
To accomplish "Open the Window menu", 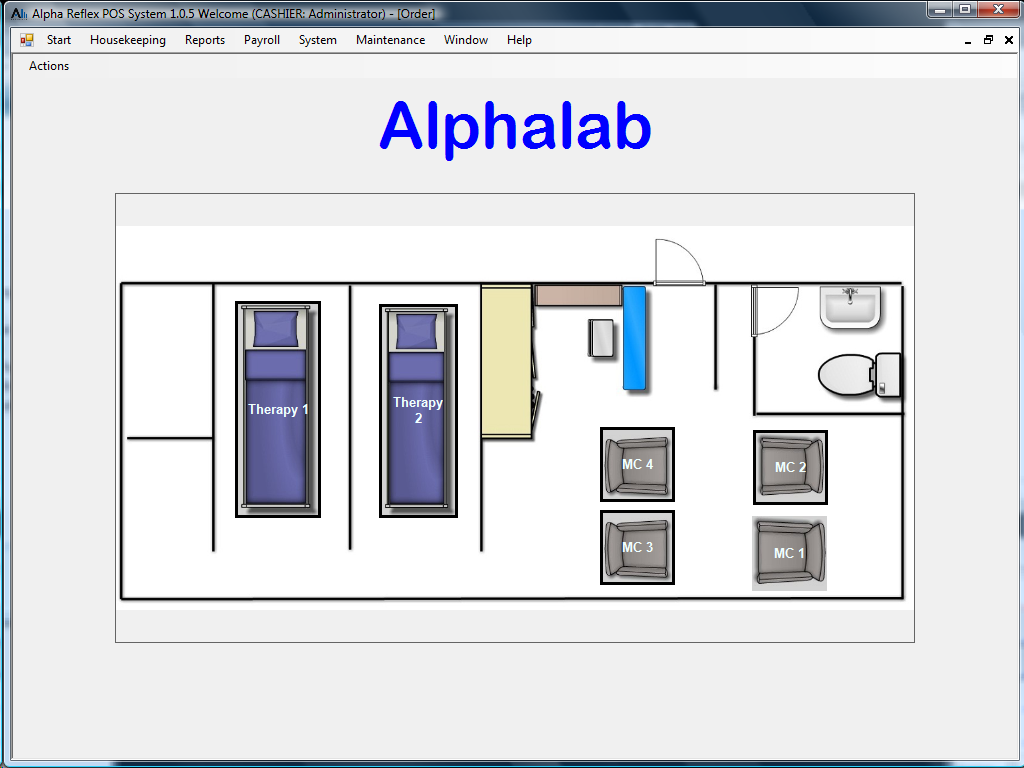I will (x=466, y=40).
